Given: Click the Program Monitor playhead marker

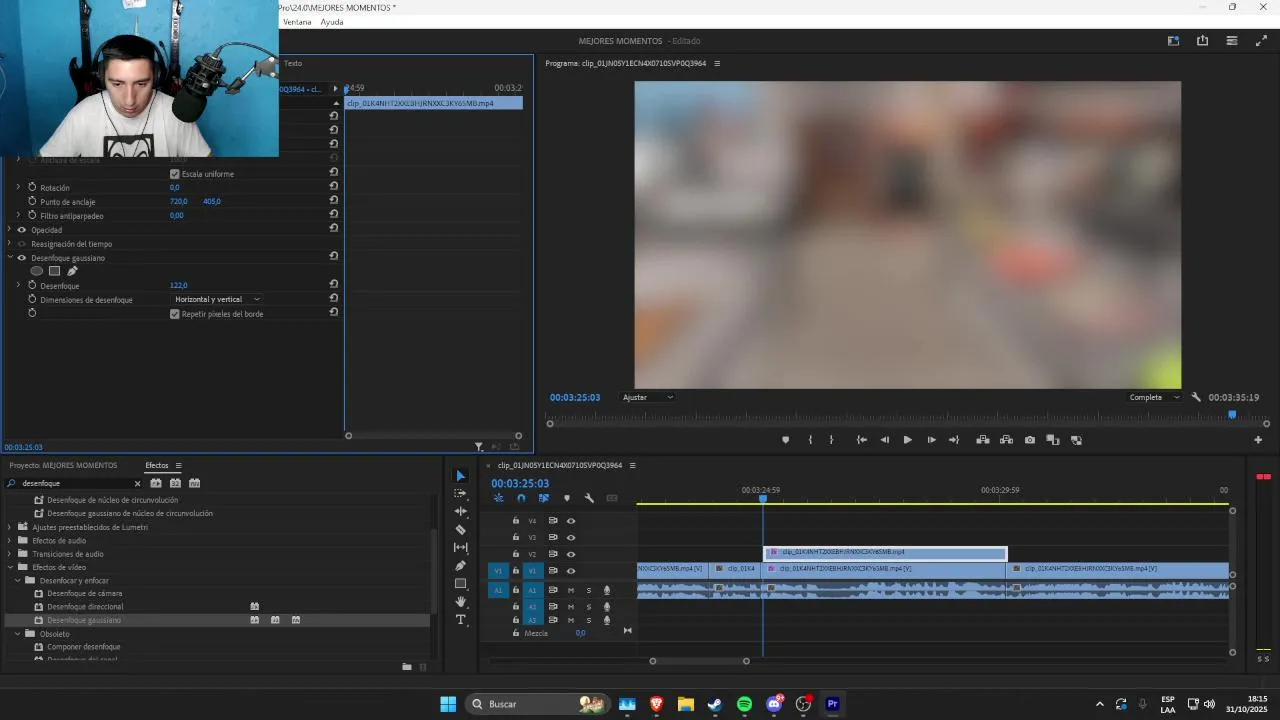Looking at the screenshot, I should [x=1232, y=414].
